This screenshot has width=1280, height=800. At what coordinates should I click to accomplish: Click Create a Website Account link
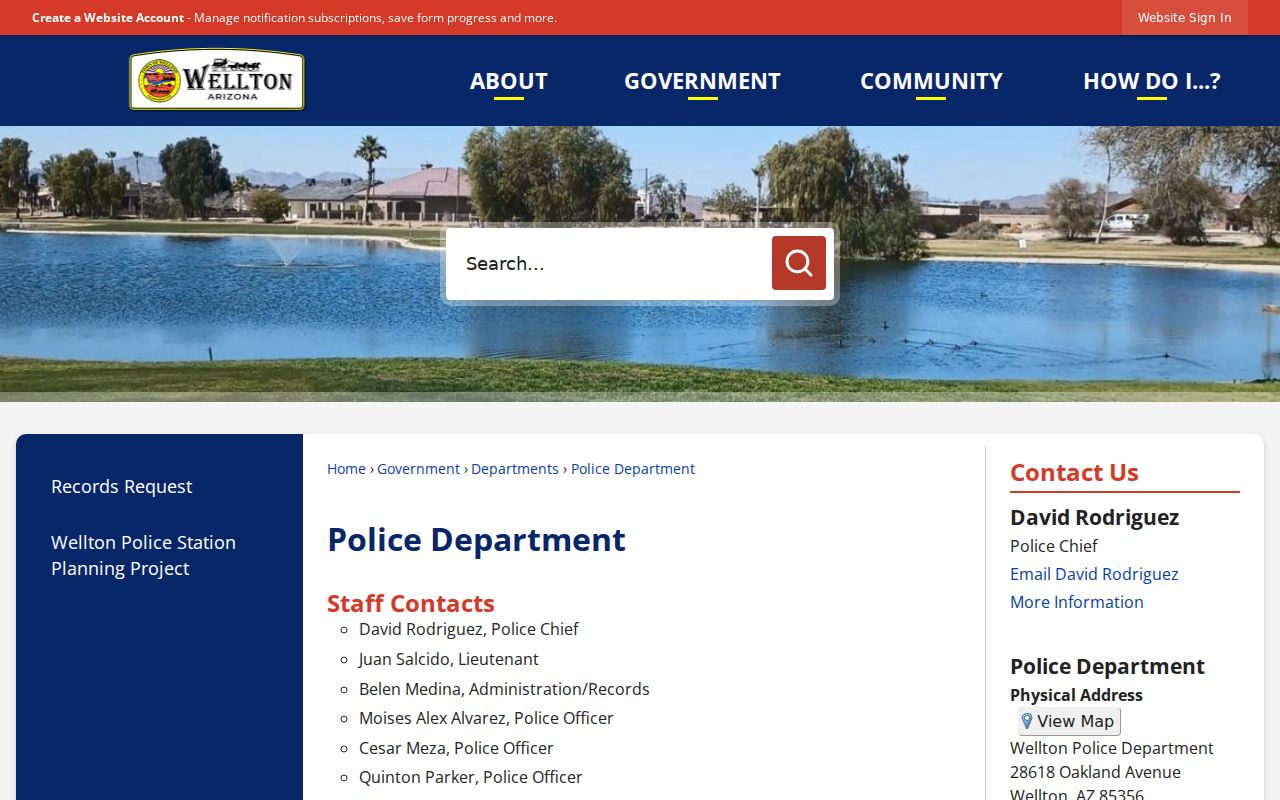tap(108, 18)
